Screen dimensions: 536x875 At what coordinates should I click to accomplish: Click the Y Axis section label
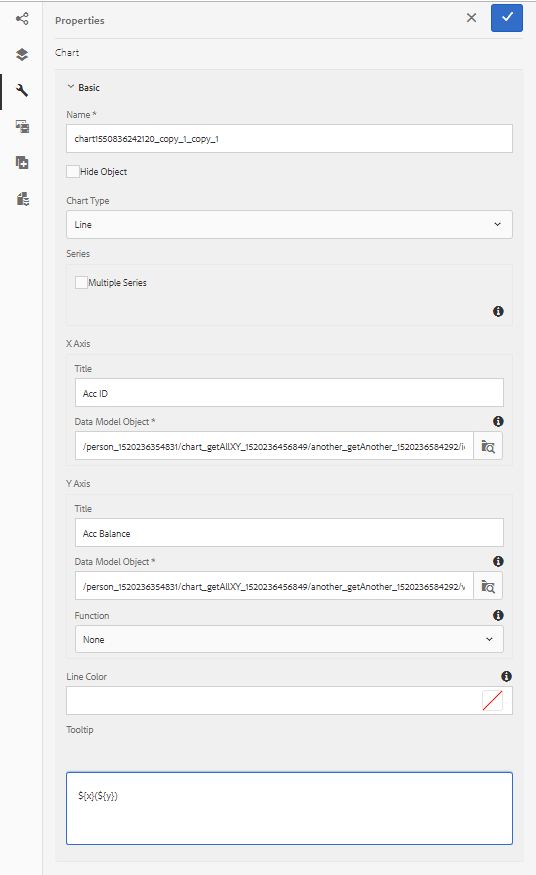pos(78,484)
